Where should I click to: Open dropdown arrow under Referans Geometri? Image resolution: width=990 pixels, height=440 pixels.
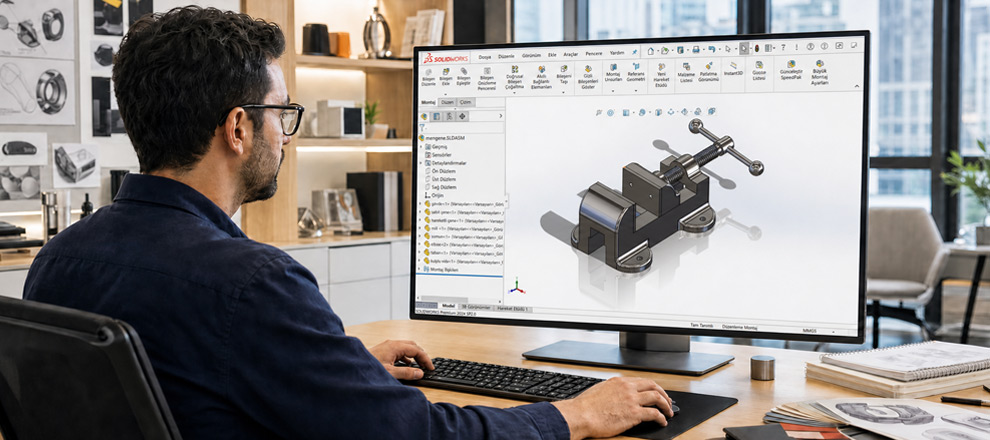[x=636, y=91]
